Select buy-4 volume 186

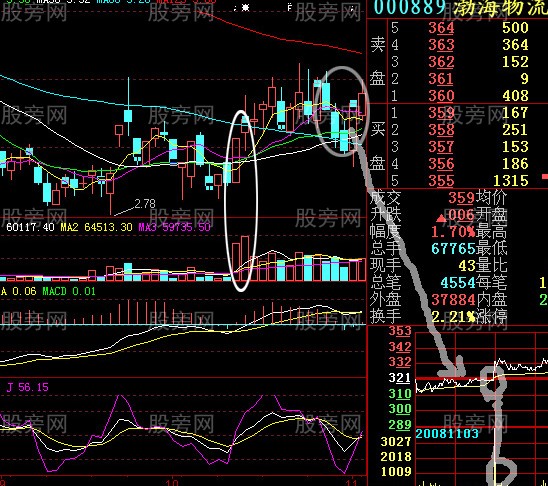[x=515, y=164]
